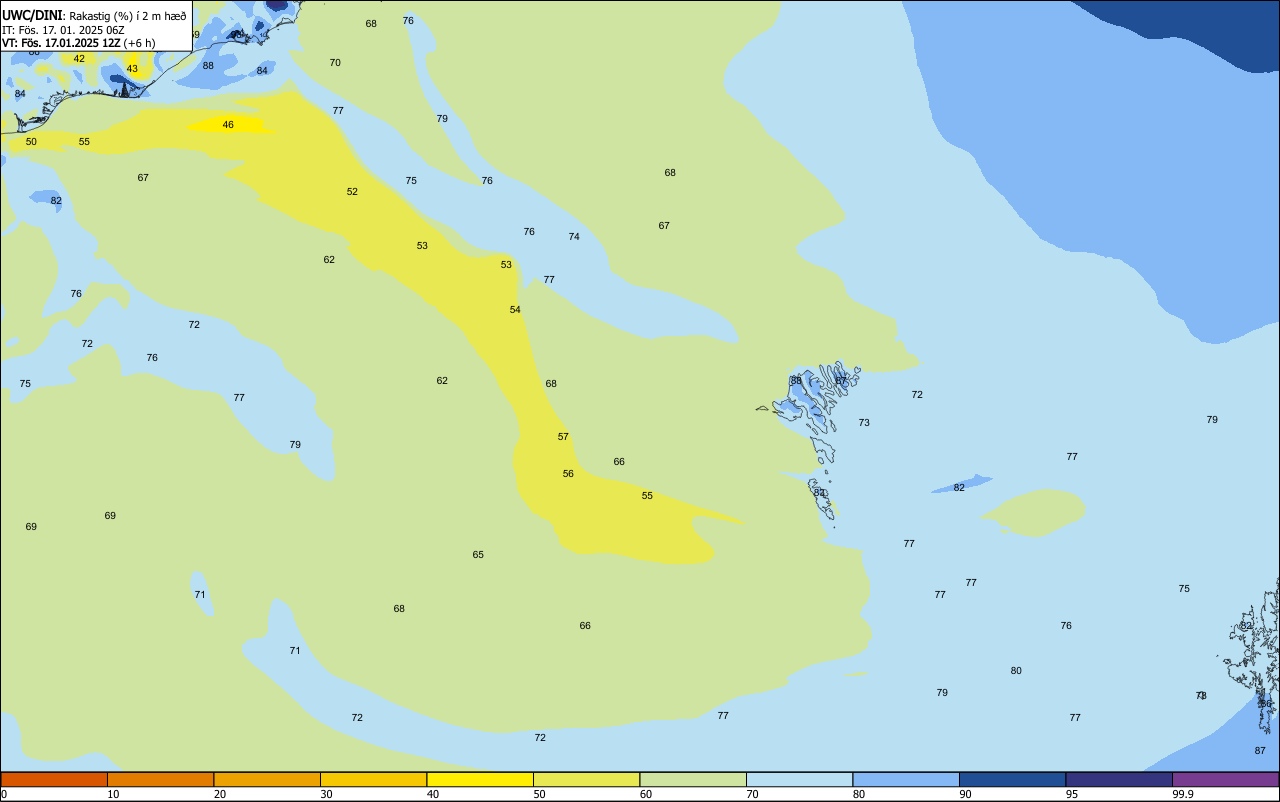Select the bright yellow 40–50 legend swatch

coord(480,779)
